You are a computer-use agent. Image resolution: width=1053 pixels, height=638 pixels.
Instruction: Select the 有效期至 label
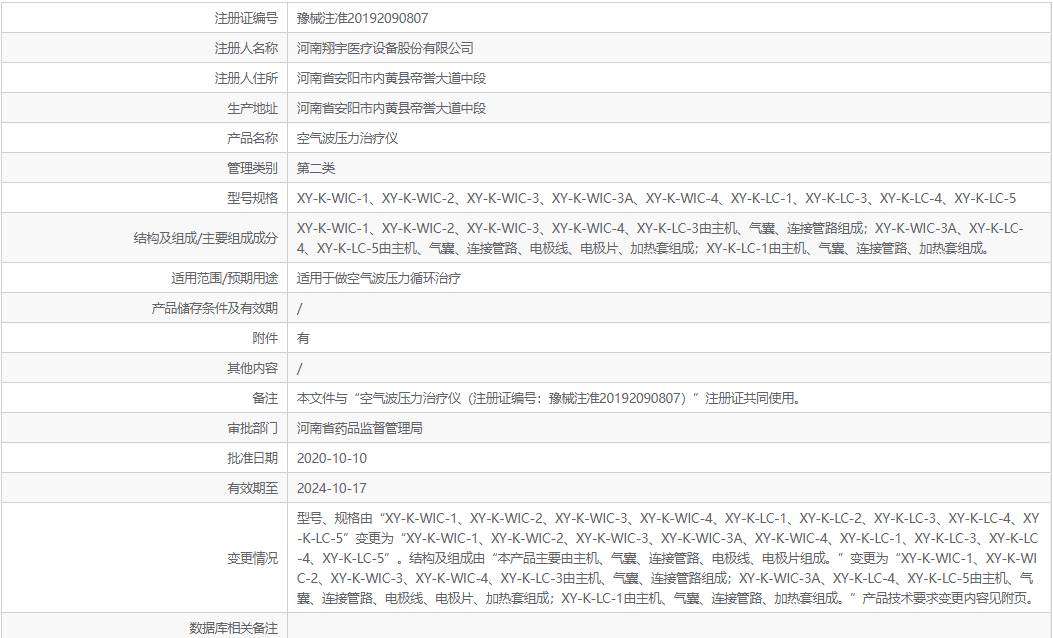pyautogui.click(x=252, y=488)
